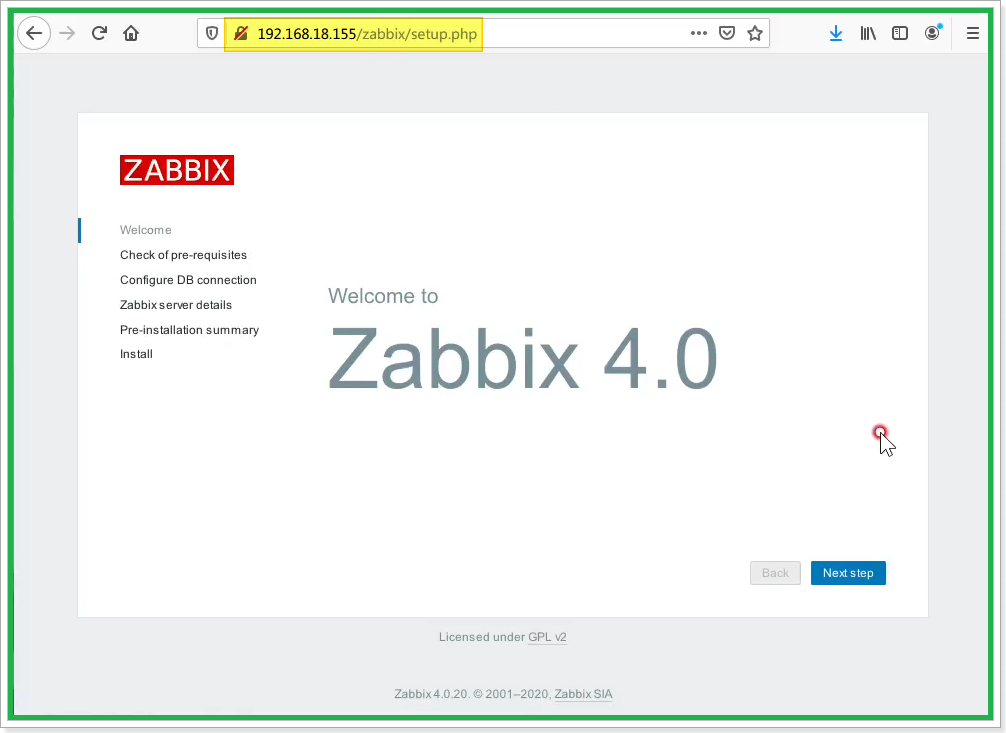Bookmark this page with the star

[x=755, y=33]
